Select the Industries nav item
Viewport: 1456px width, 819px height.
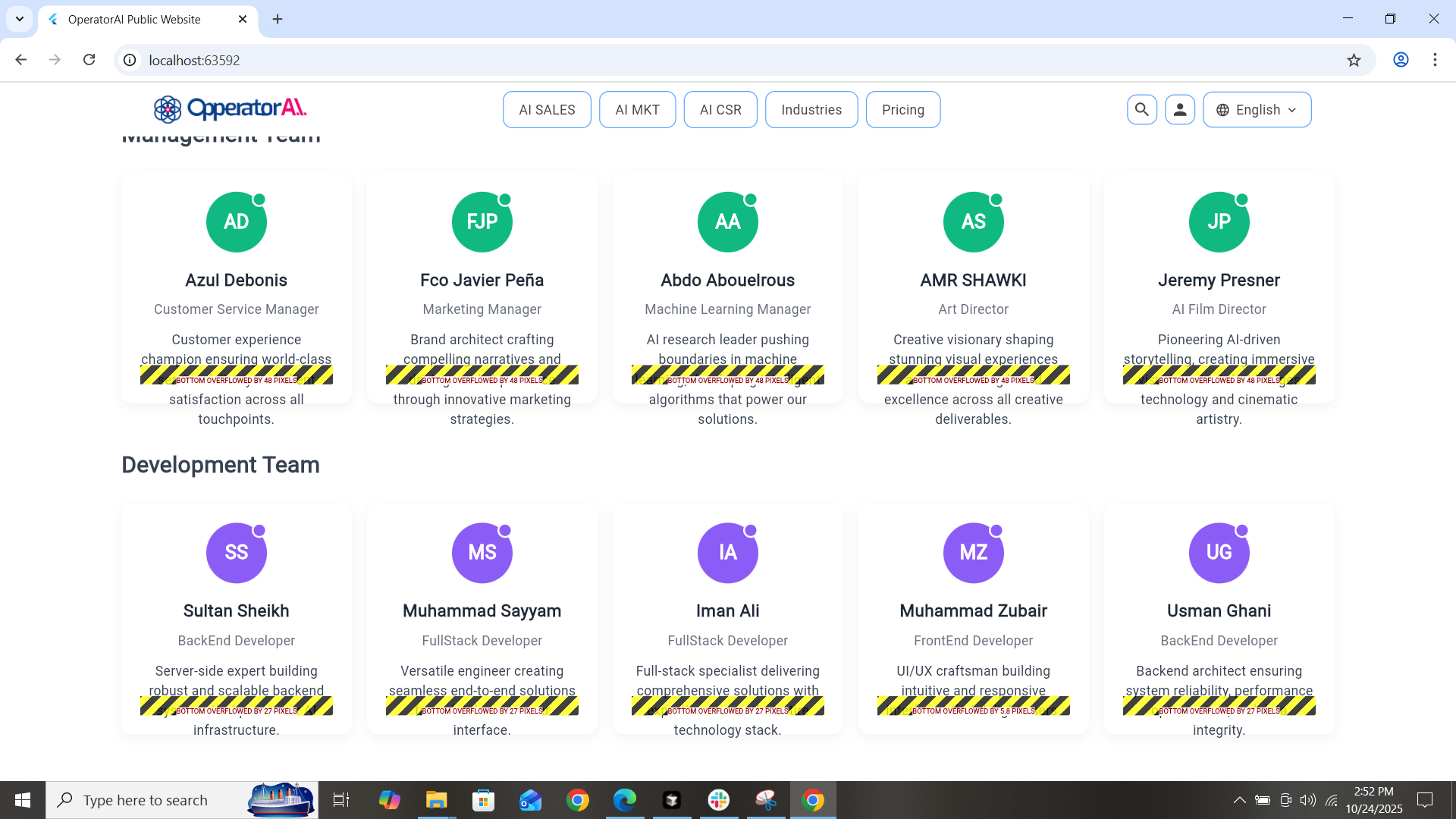[x=811, y=110]
